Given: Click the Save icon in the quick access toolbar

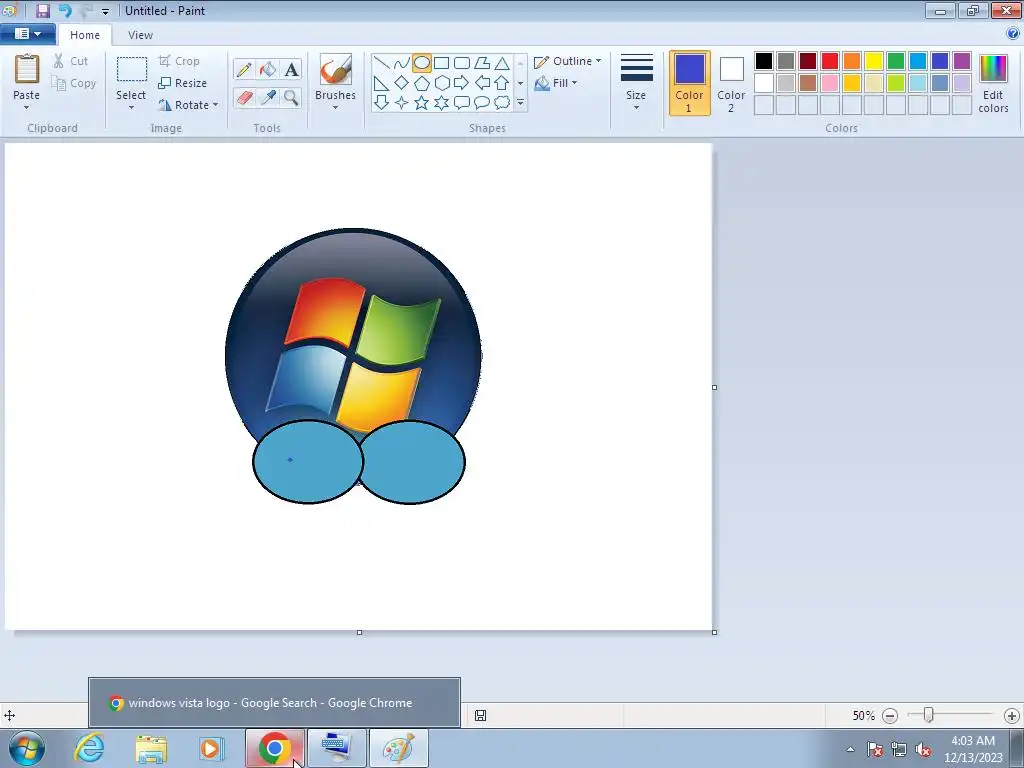Looking at the screenshot, I should [43, 10].
